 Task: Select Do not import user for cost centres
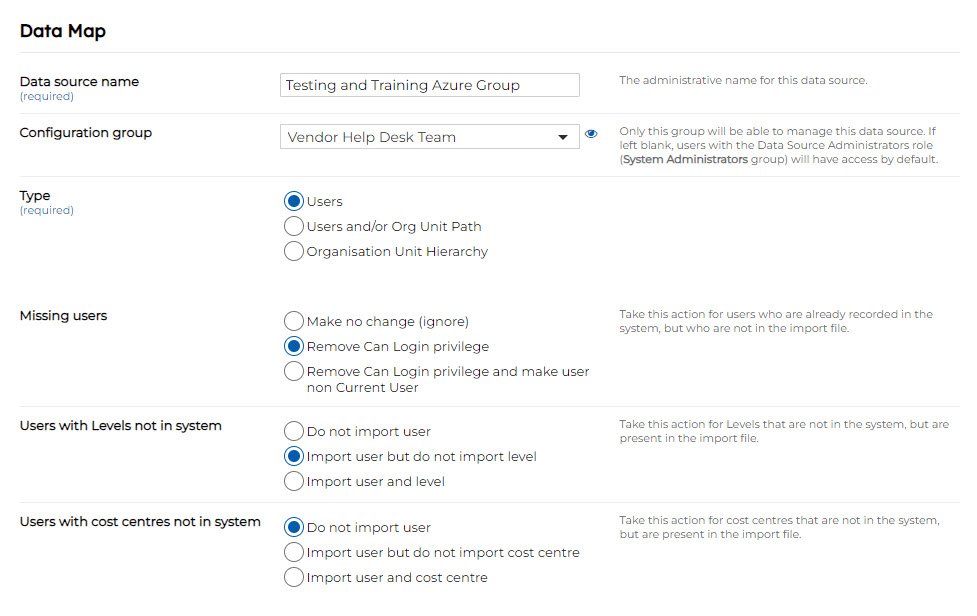click(294, 527)
